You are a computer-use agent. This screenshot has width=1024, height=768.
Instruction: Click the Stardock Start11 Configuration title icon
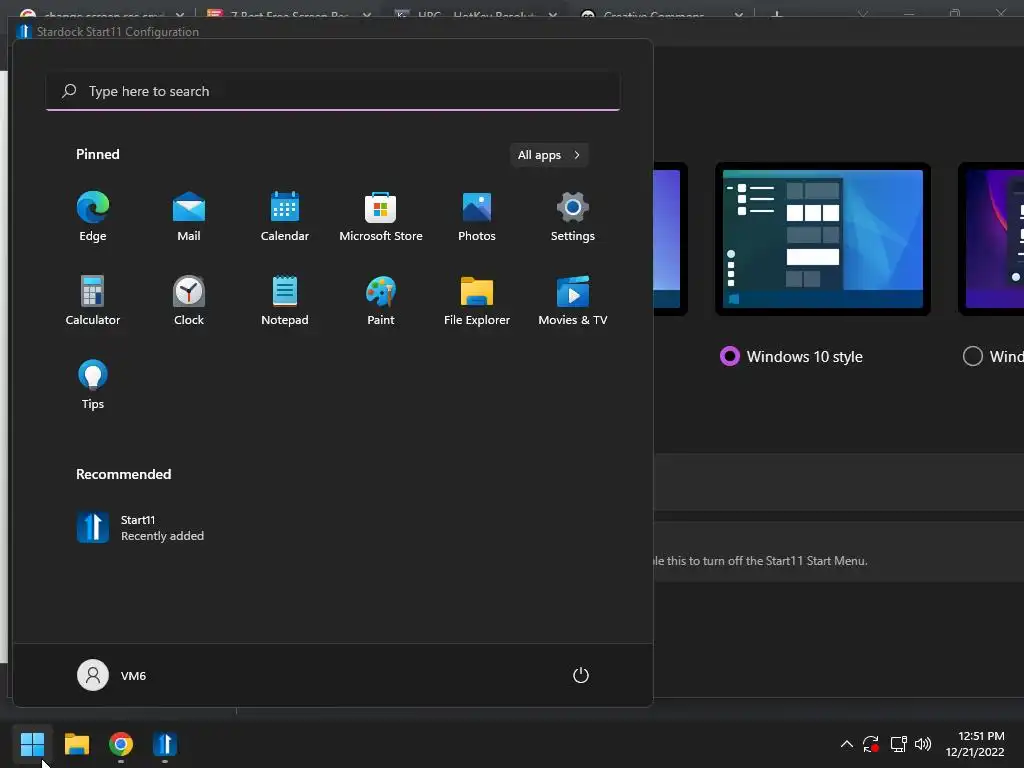pyautogui.click(x=24, y=31)
